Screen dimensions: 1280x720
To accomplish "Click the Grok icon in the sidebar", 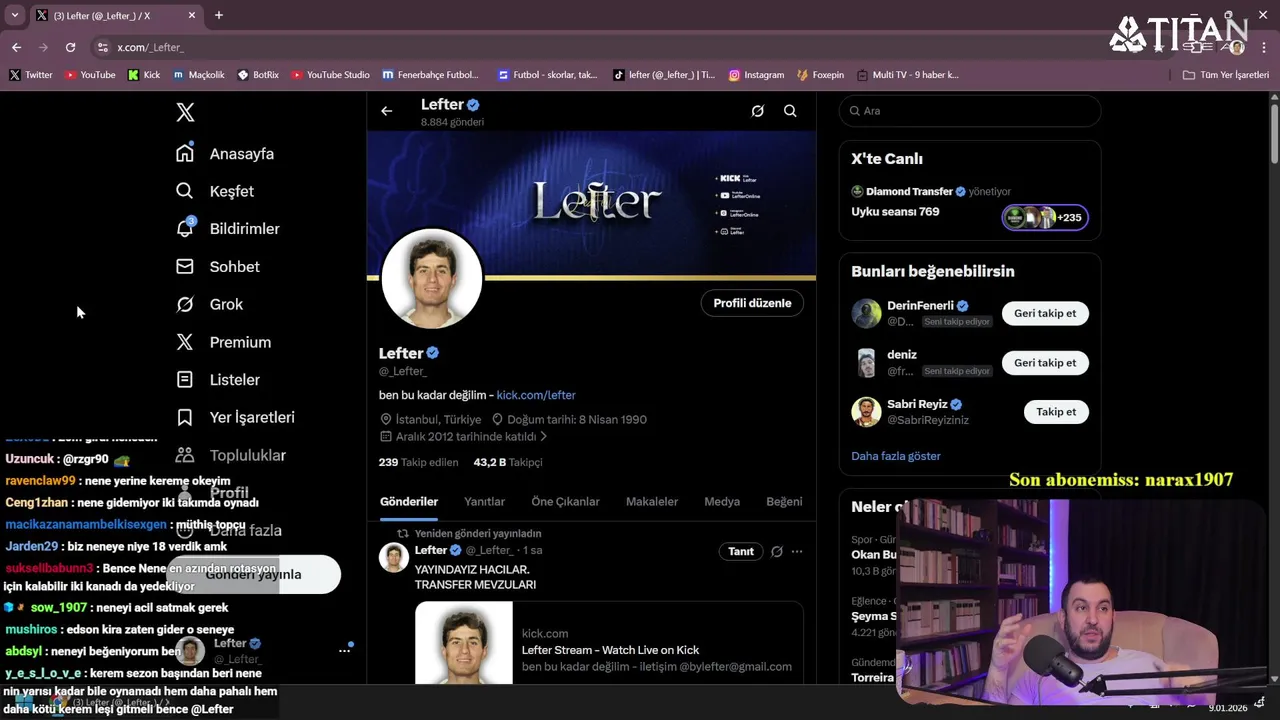I will (x=185, y=304).
